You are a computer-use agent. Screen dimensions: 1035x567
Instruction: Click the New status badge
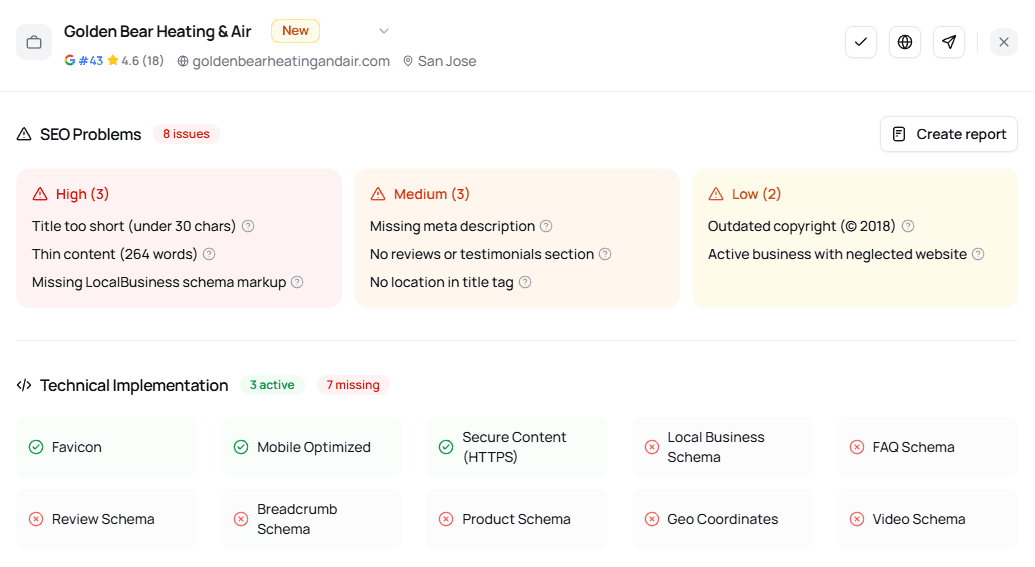pyautogui.click(x=295, y=31)
